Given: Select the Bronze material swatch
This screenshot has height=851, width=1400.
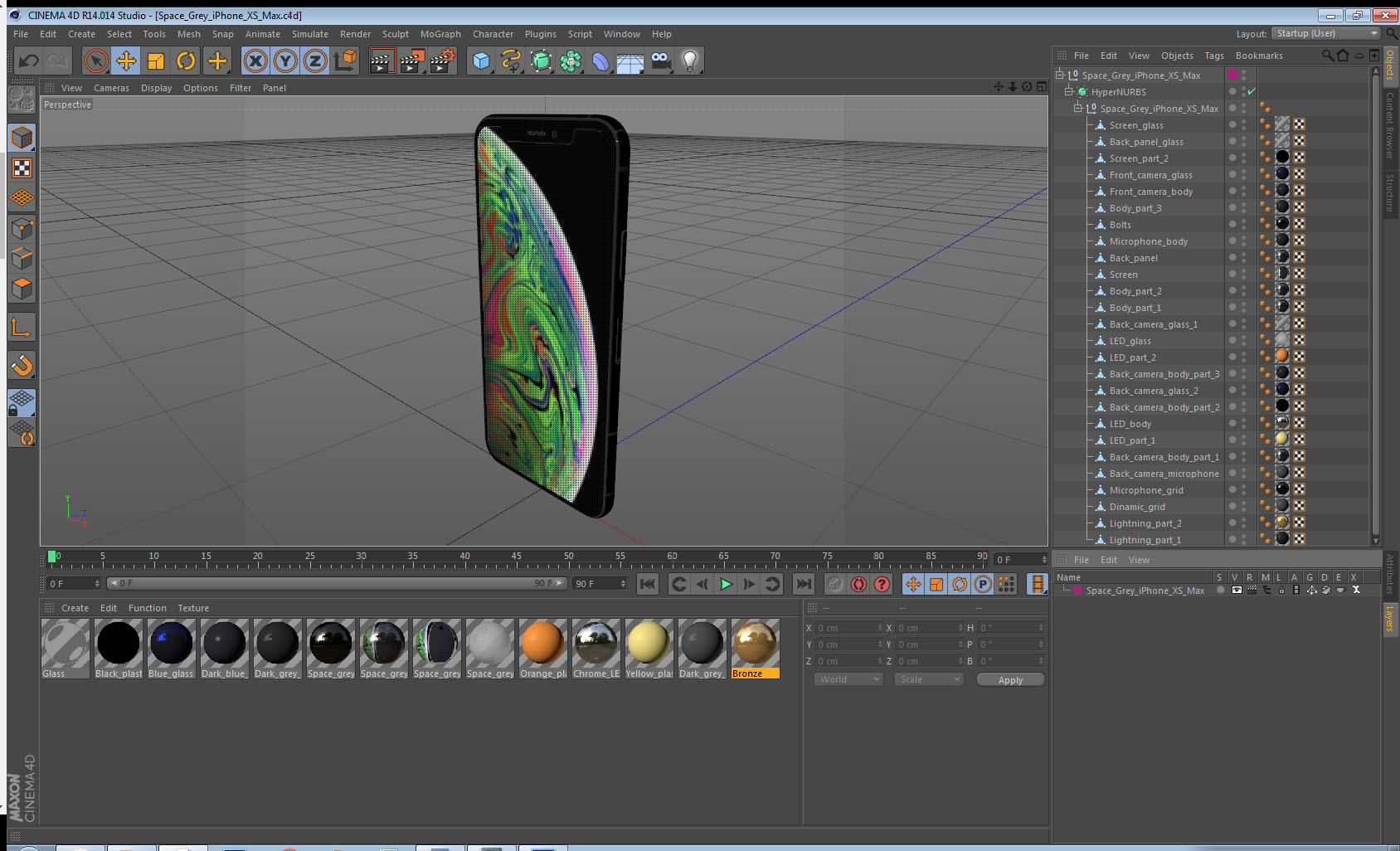Looking at the screenshot, I should click(755, 649).
